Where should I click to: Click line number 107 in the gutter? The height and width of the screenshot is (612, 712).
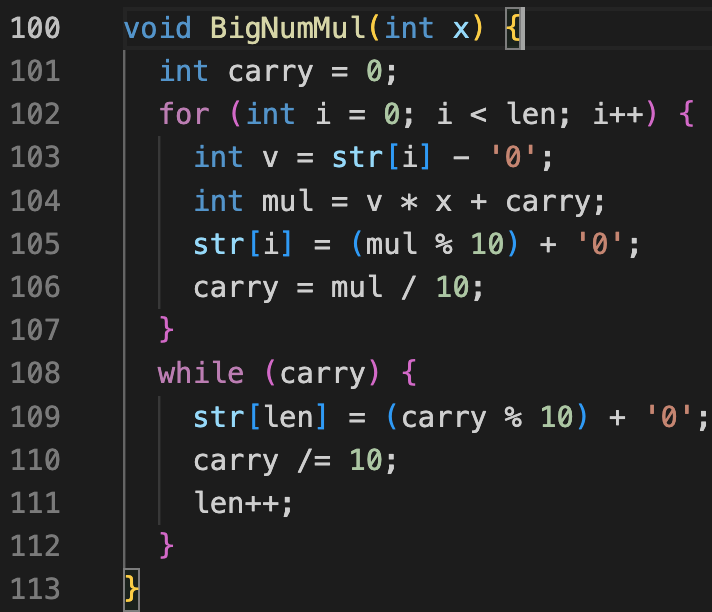(x=36, y=329)
